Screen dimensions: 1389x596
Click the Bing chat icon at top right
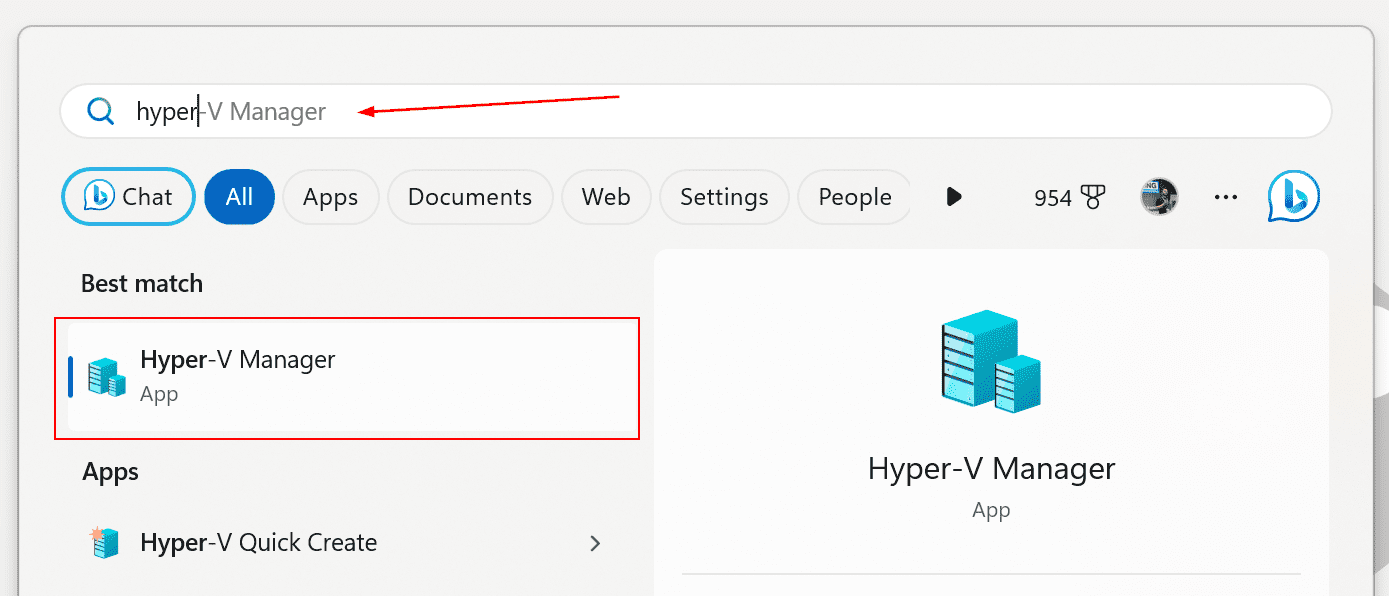[1294, 196]
